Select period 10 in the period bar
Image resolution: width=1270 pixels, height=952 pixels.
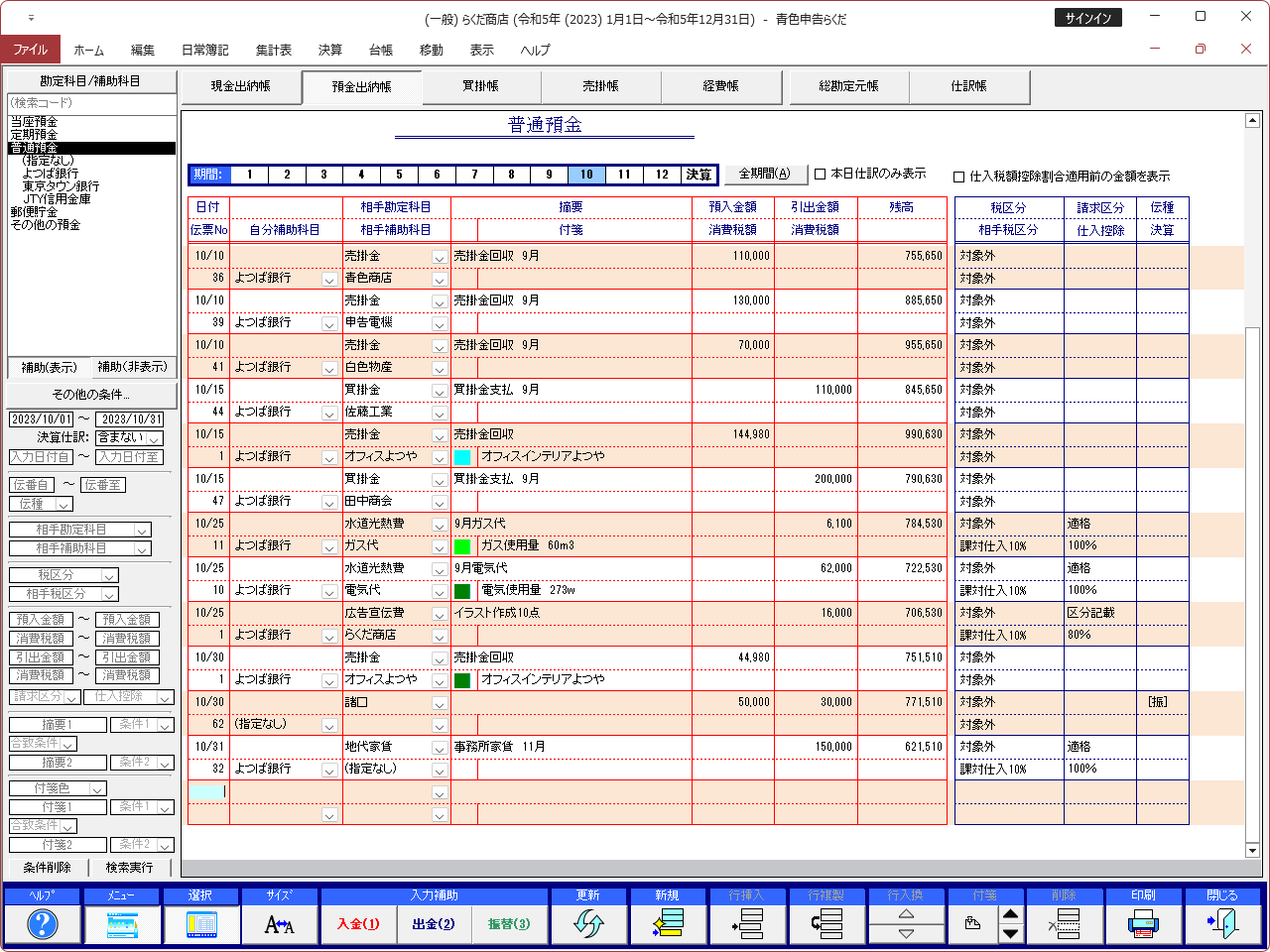[586, 175]
